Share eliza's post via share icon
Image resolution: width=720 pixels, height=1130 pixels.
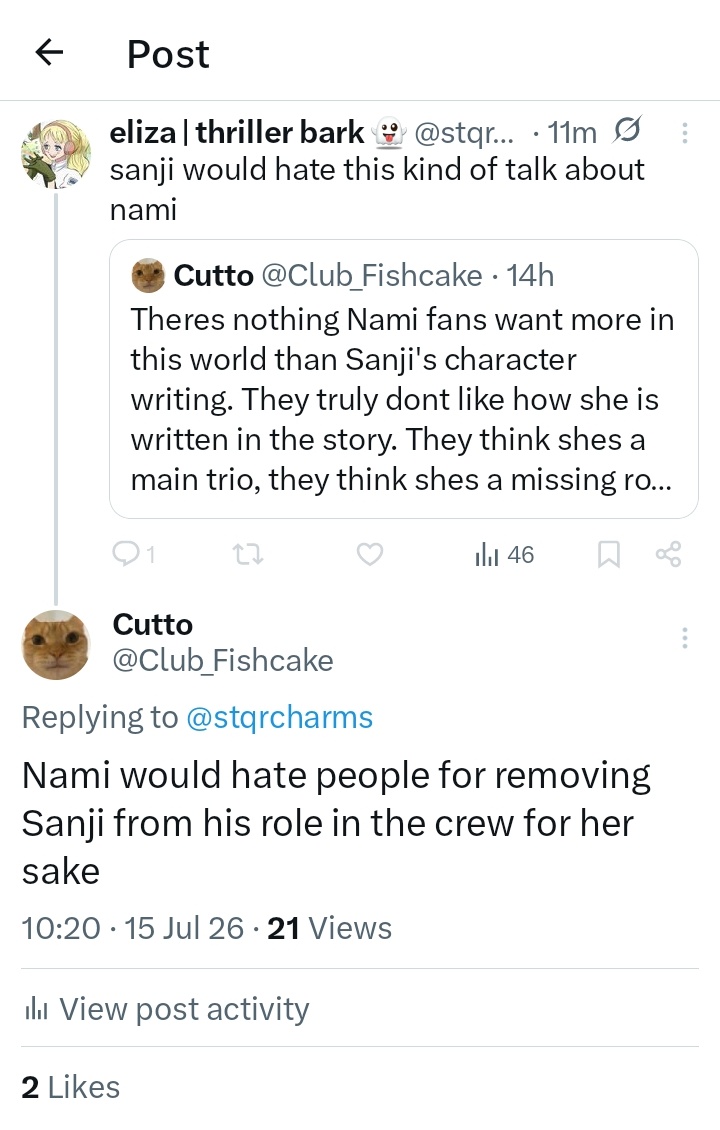[x=668, y=554]
